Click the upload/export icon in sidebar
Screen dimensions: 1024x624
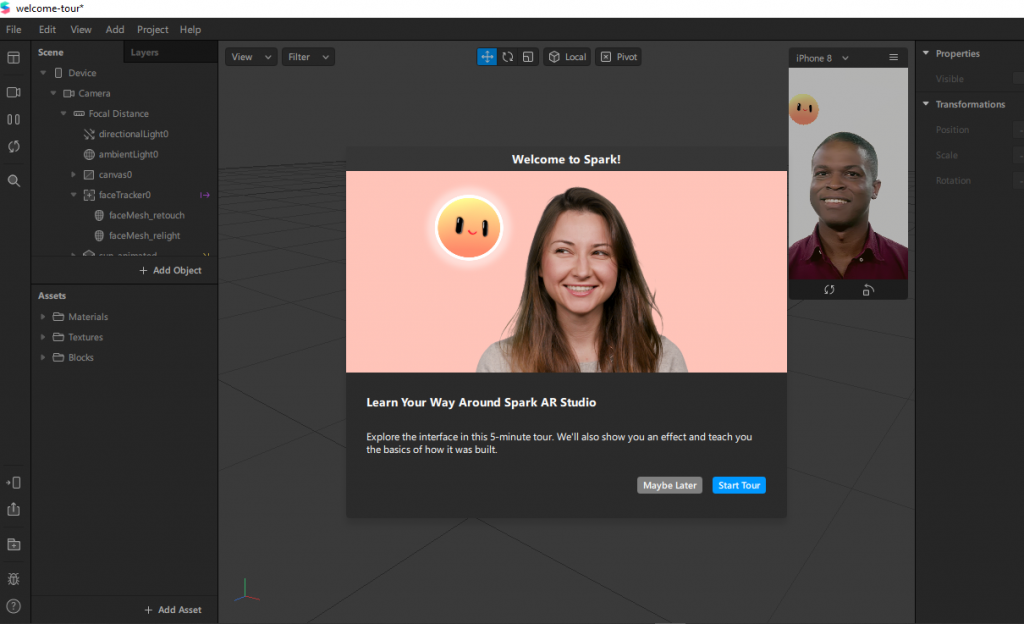click(14, 510)
